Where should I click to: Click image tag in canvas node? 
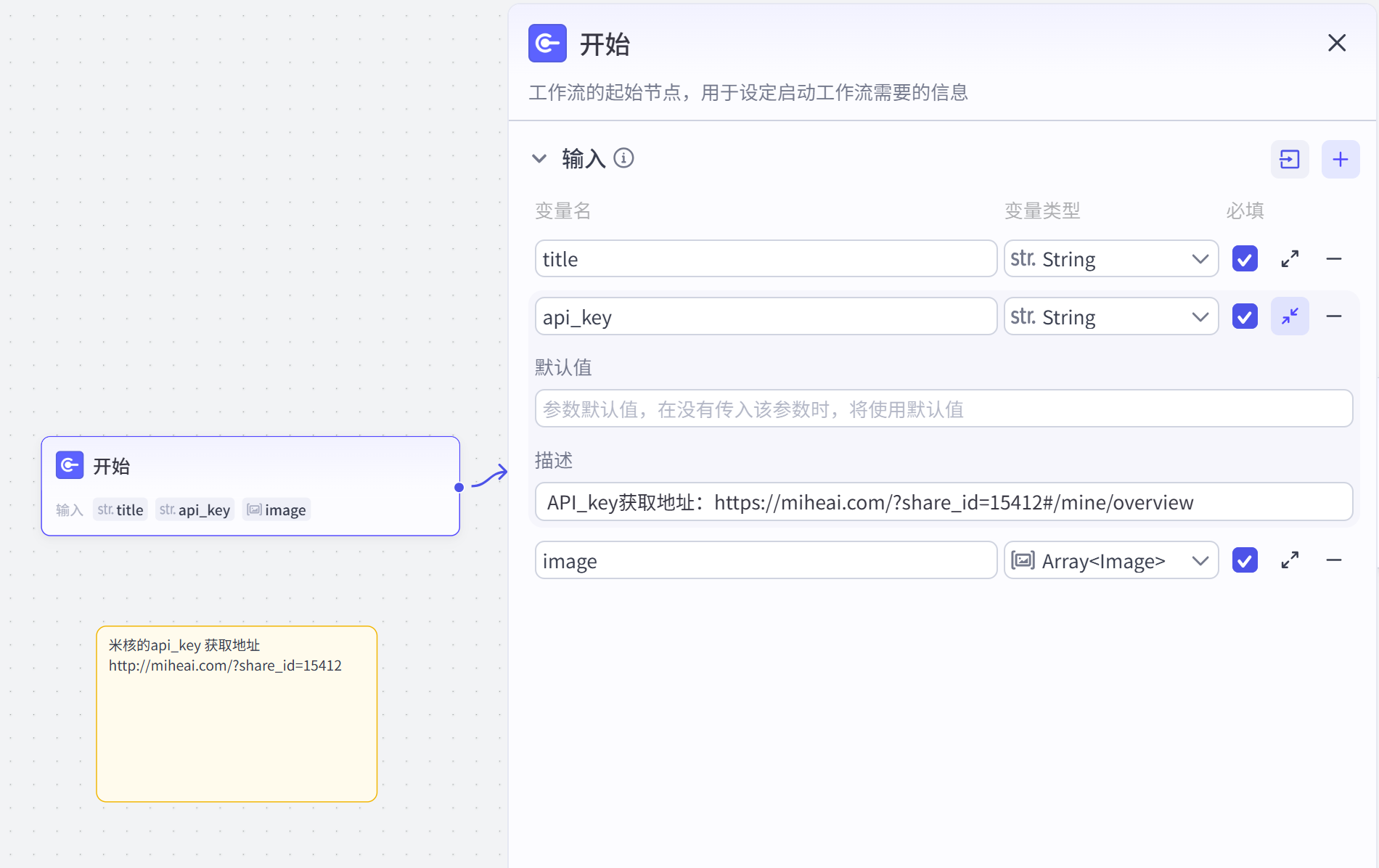click(x=277, y=509)
